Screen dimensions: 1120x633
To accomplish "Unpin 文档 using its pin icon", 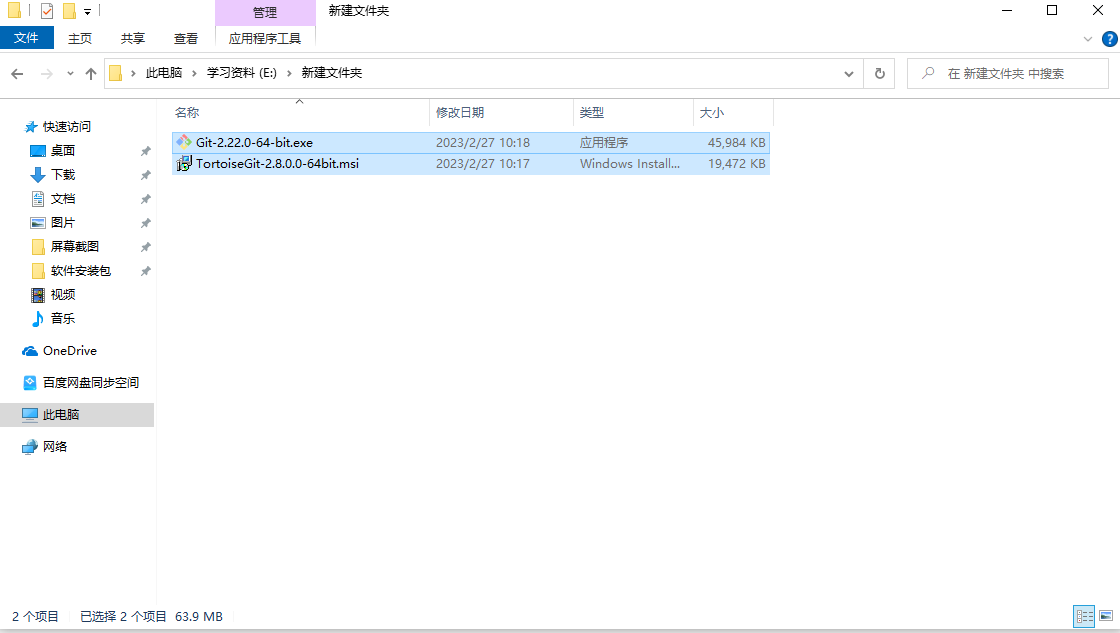I will coord(146,199).
